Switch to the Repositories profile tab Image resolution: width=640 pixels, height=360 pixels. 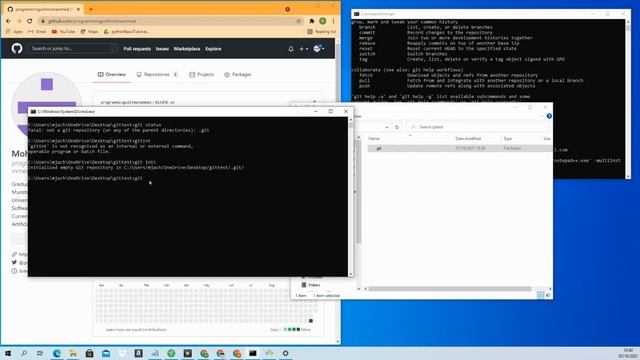[157, 75]
